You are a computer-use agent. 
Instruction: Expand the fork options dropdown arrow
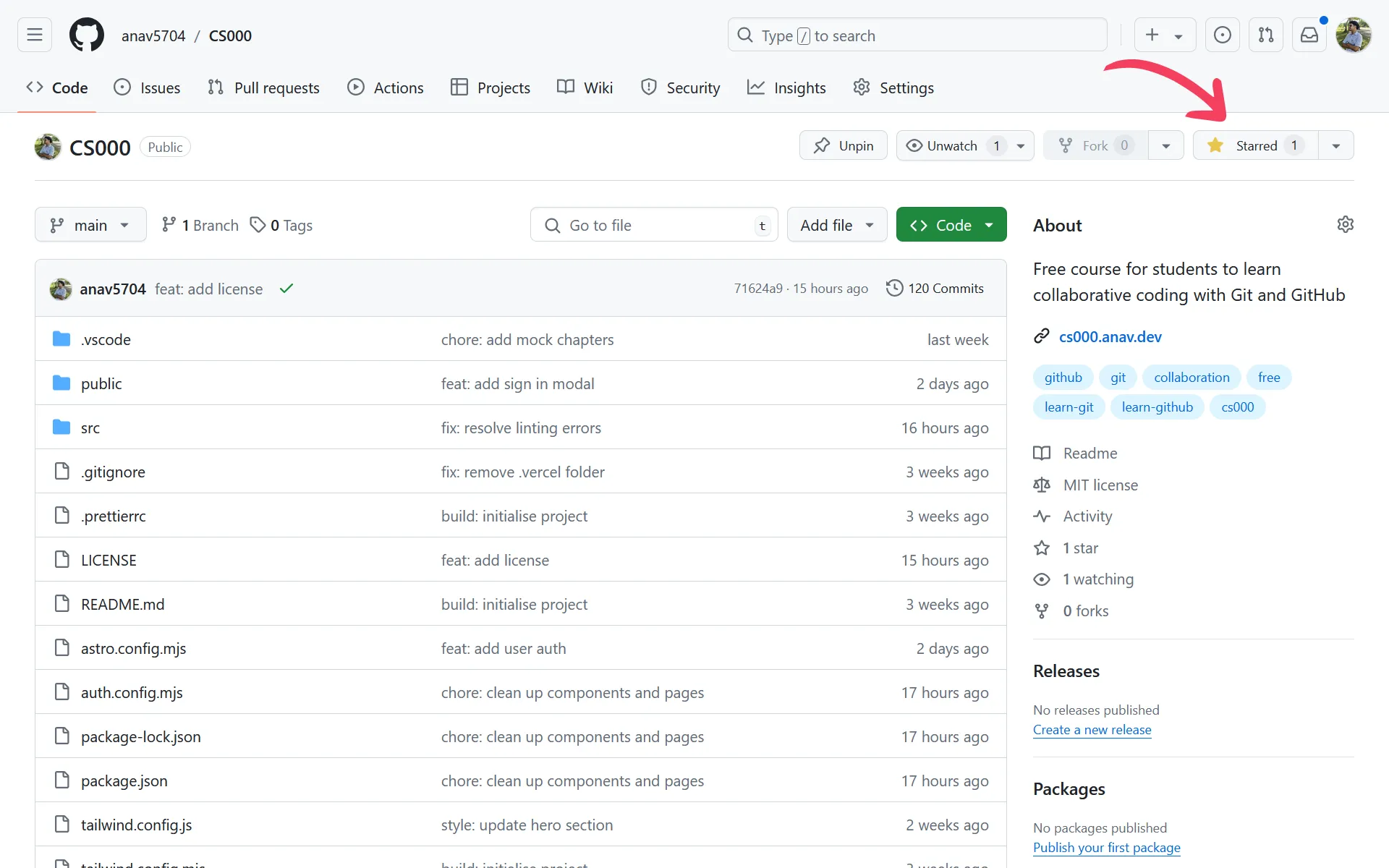pos(1165,145)
